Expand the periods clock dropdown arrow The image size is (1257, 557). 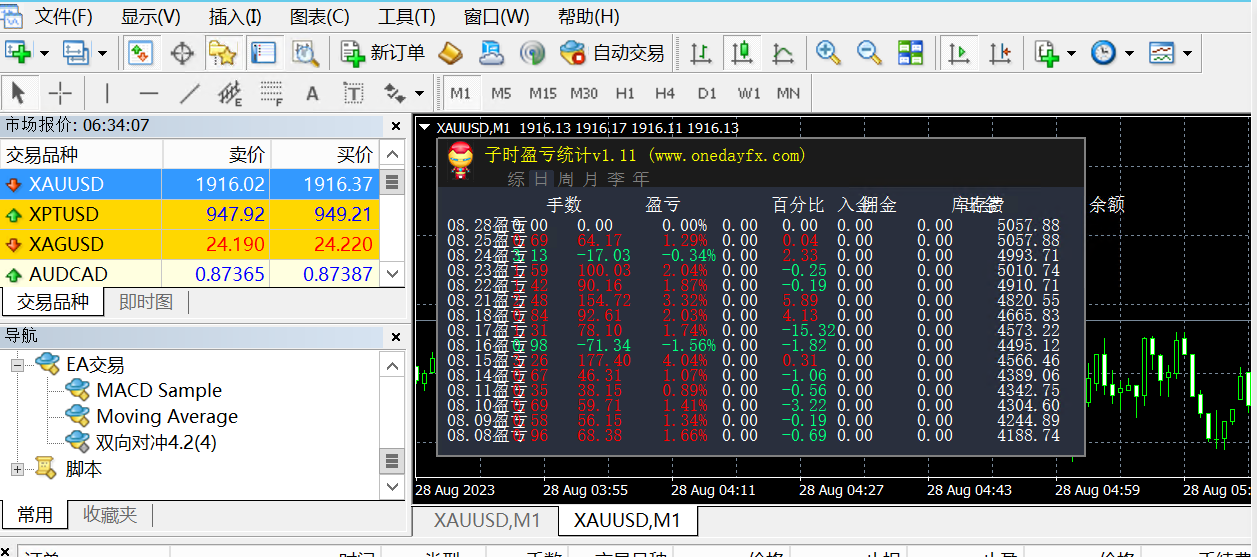click(x=1129, y=53)
